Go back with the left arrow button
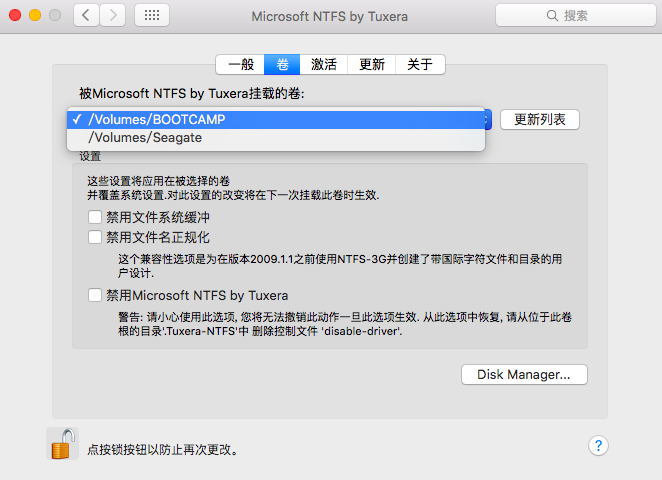The image size is (662, 480). pos(87,15)
